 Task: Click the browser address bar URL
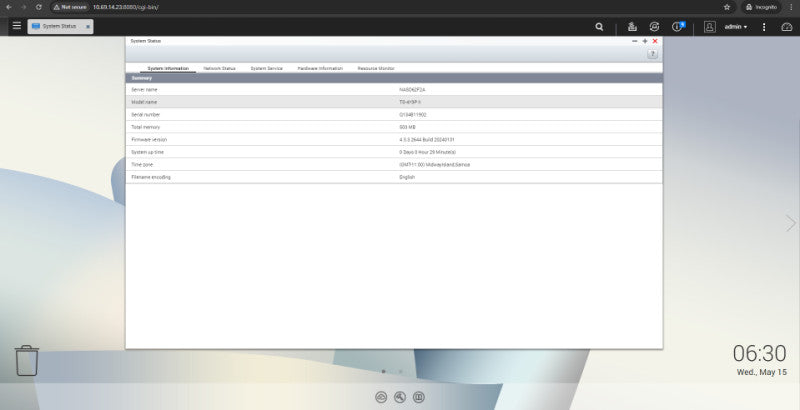tap(126, 8)
